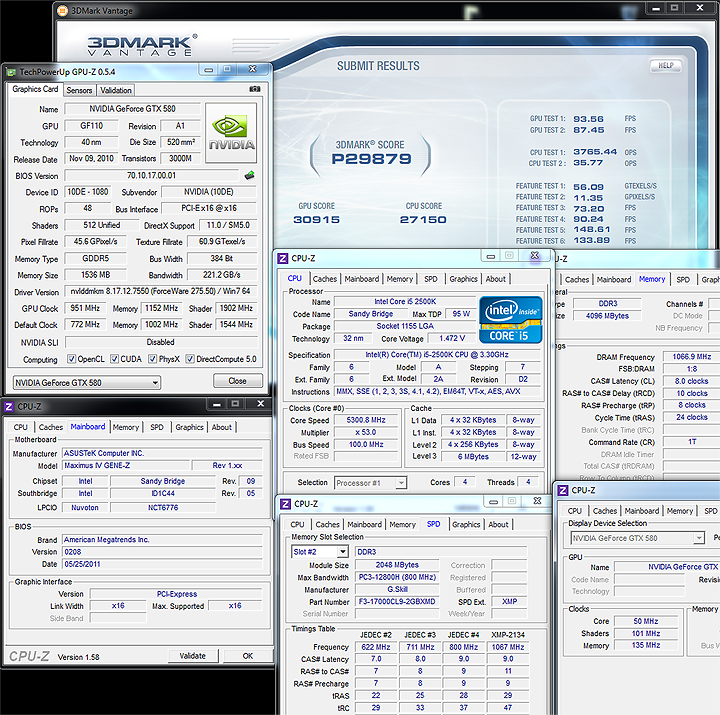Open the Caches tab in CPU-Z Mainboard window
The height and width of the screenshot is (715, 720).
[x=51, y=427]
